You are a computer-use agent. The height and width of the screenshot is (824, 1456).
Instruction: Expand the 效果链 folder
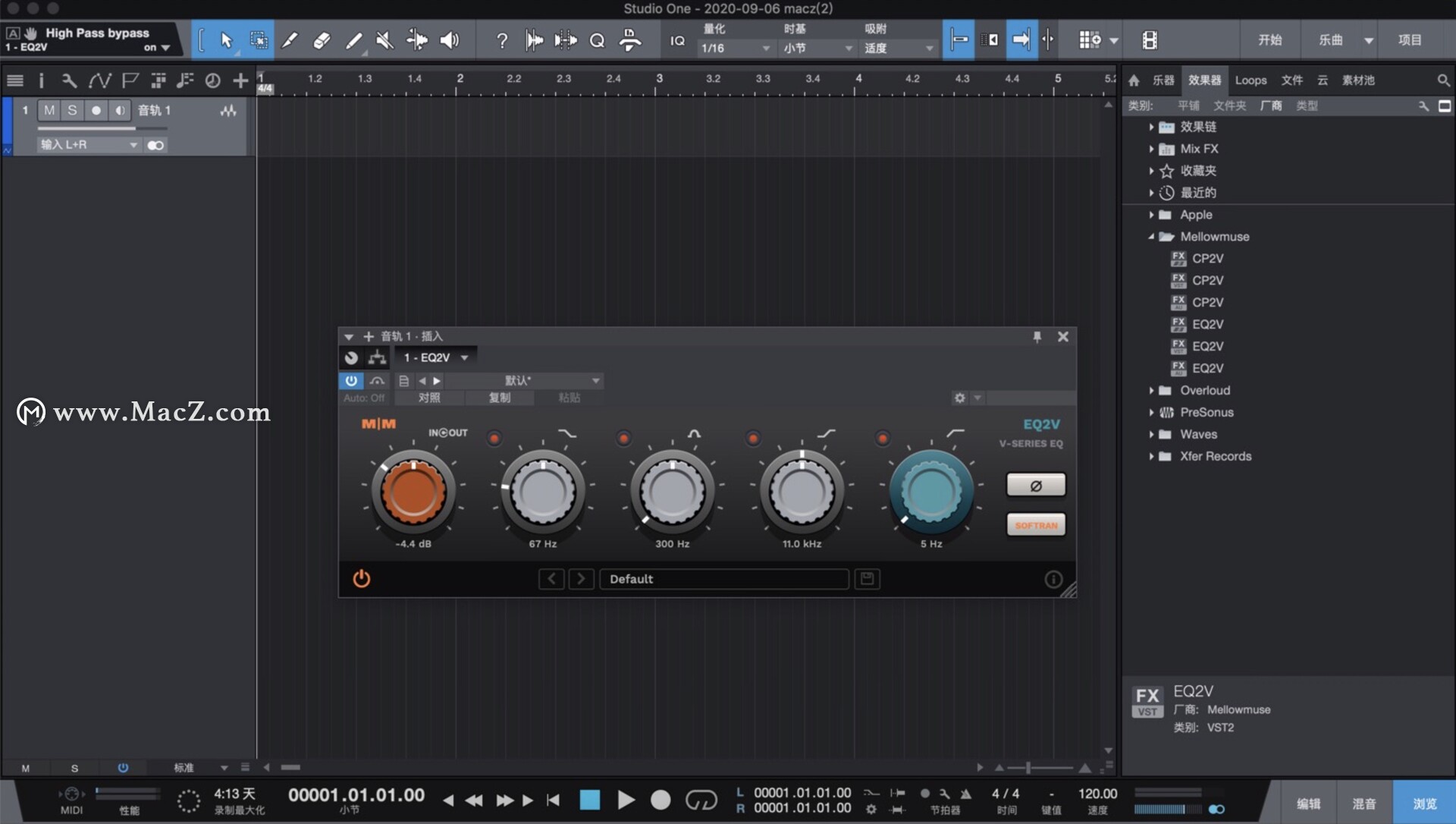pos(1151,127)
